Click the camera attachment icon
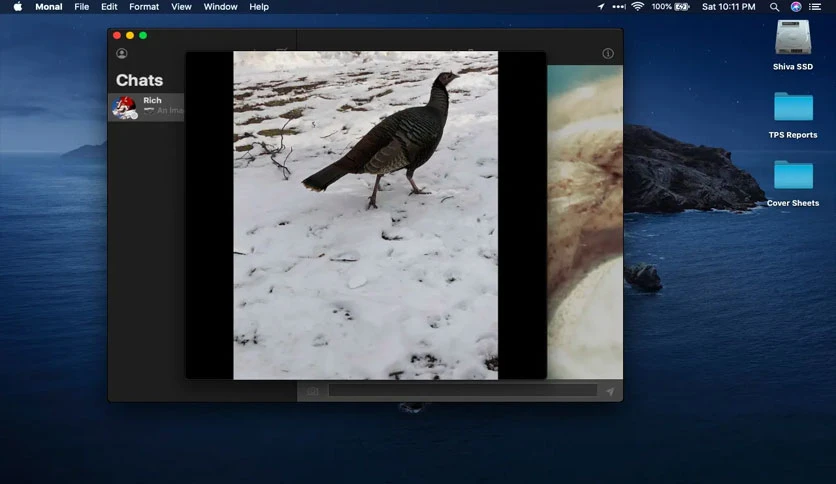 pyautogui.click(x=312, y=391)
